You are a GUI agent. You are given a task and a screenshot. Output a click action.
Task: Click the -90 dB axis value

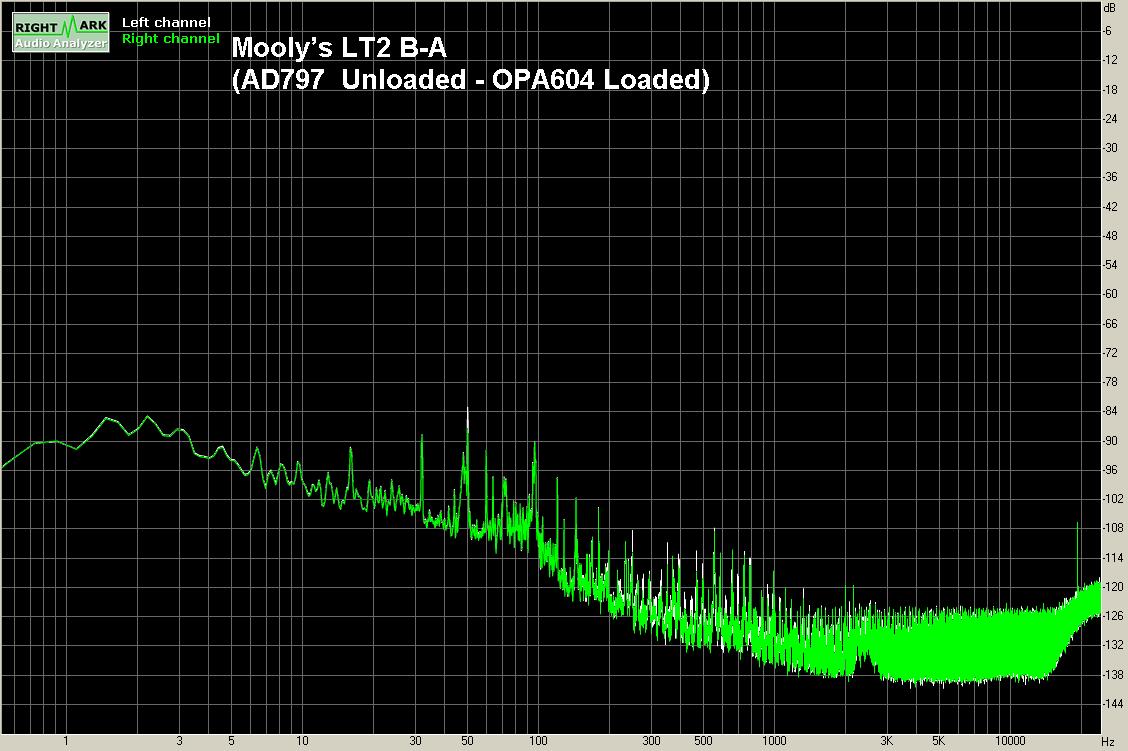click(x=1110, y=440)
